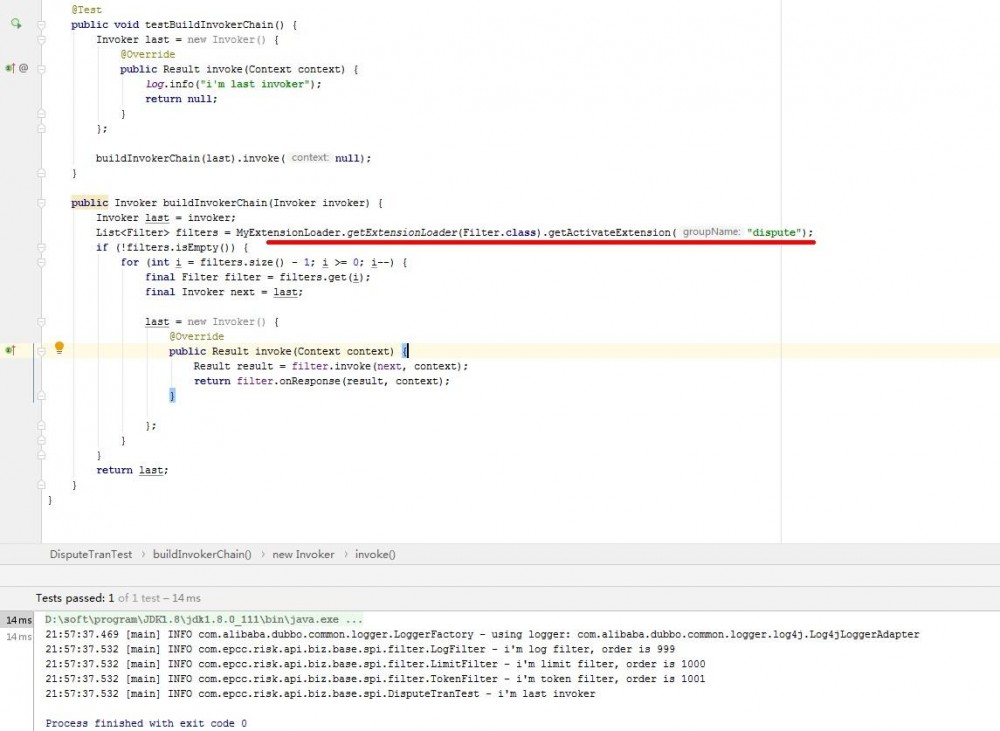Open the yellow lightbulb intention actions
1000x731 pixels.
(59, 348)
